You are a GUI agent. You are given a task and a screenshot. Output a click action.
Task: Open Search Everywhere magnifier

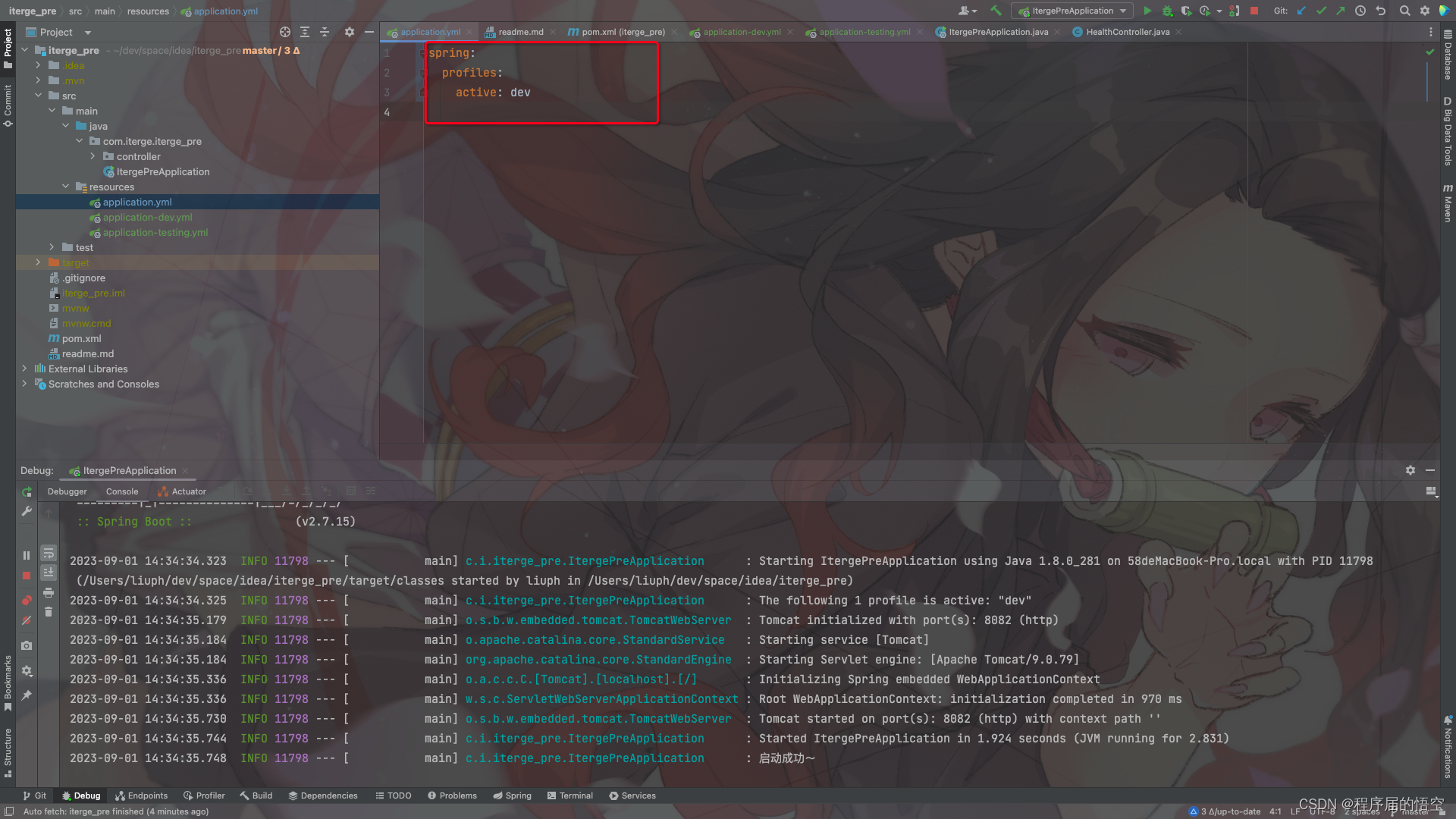[1405, 11]
